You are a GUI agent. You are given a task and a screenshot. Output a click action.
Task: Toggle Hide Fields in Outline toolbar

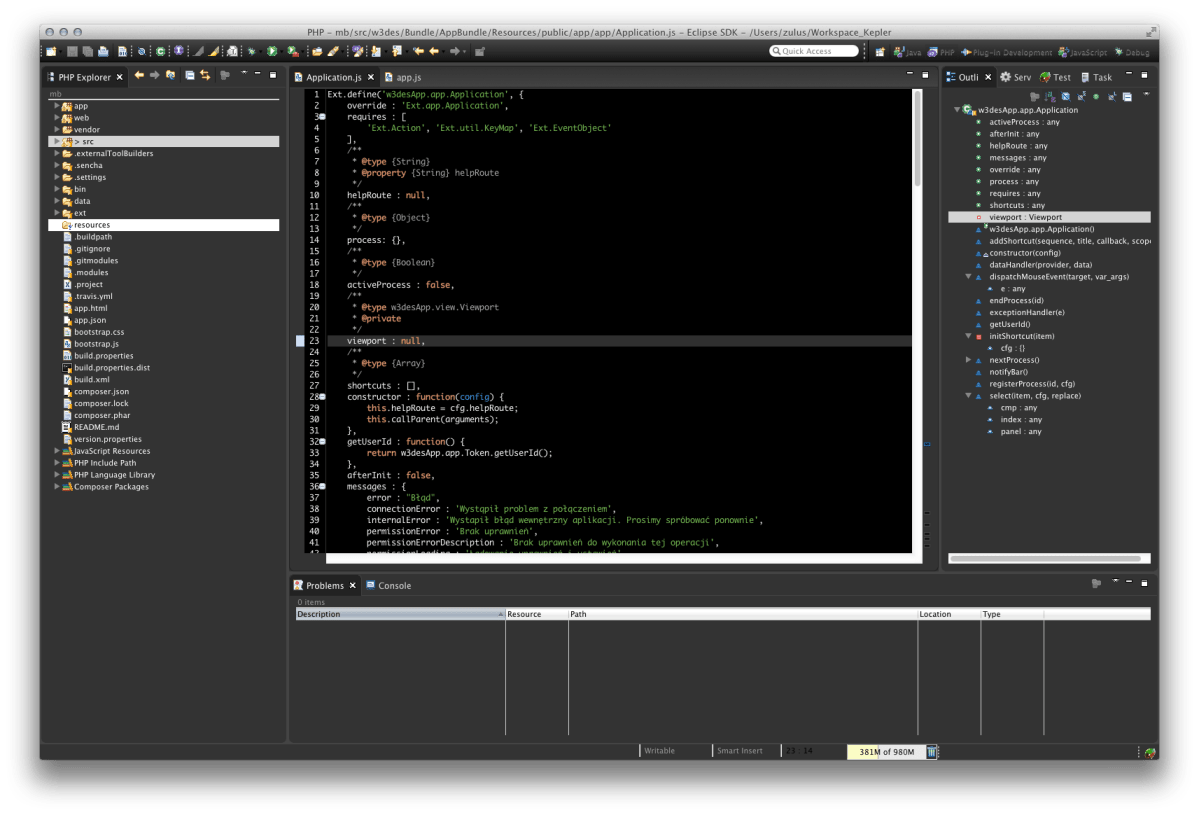(x=1065, y=97)
